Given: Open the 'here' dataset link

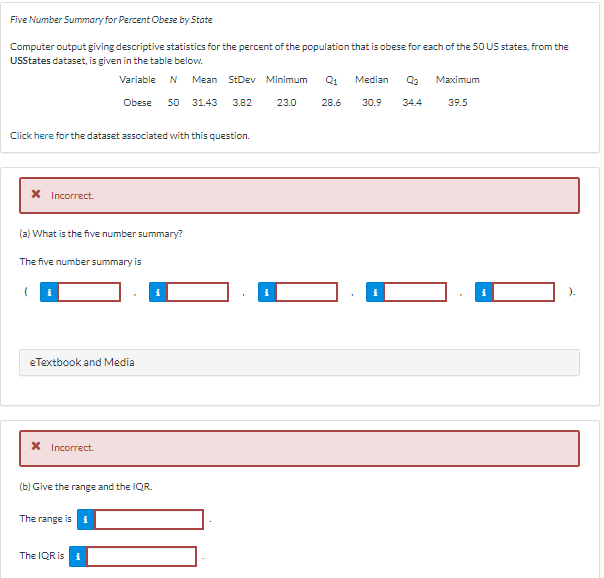Looking at the screenshot, I should (44, 136).
